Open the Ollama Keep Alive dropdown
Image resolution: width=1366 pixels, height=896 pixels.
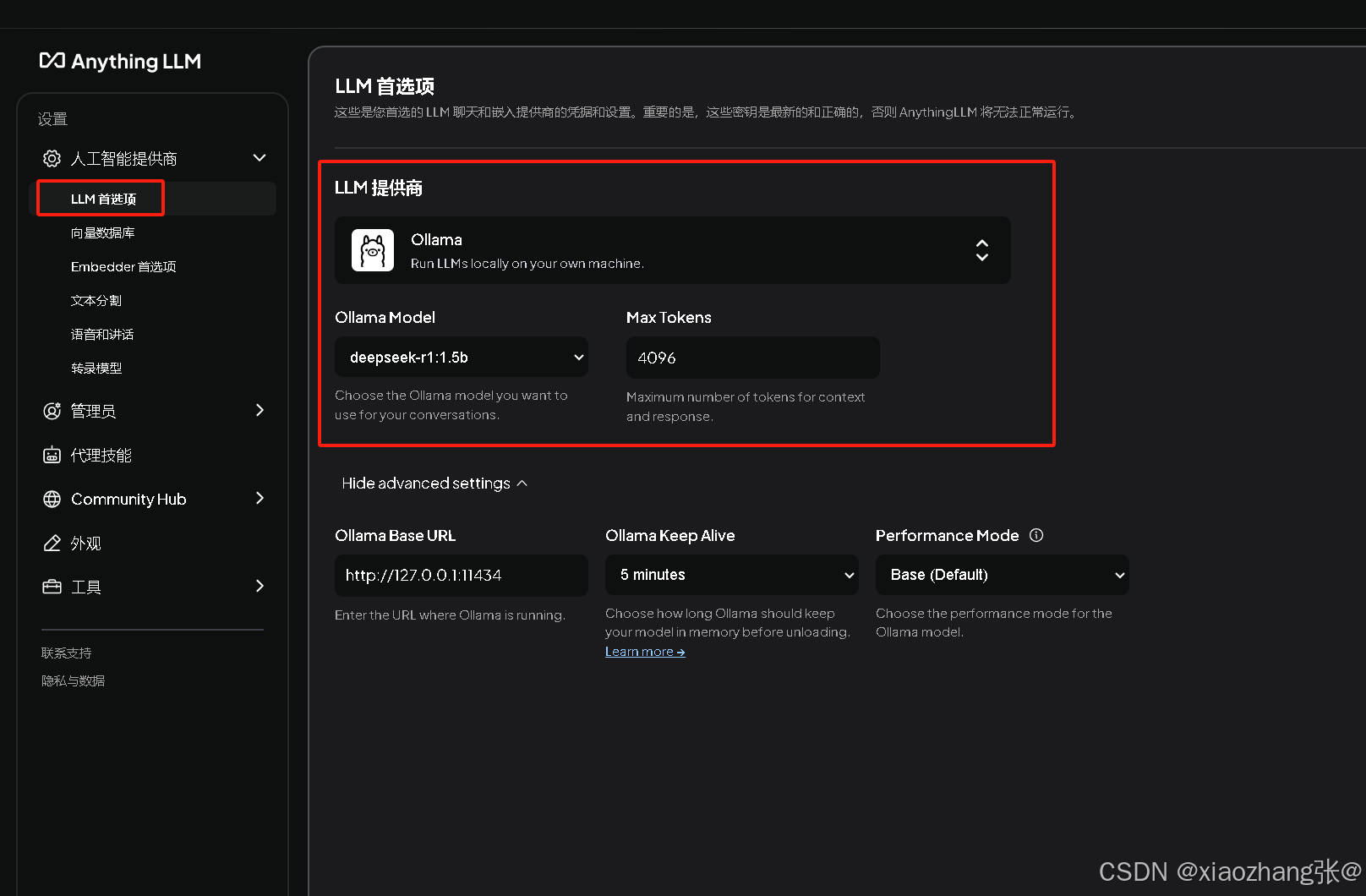[731, 575]
